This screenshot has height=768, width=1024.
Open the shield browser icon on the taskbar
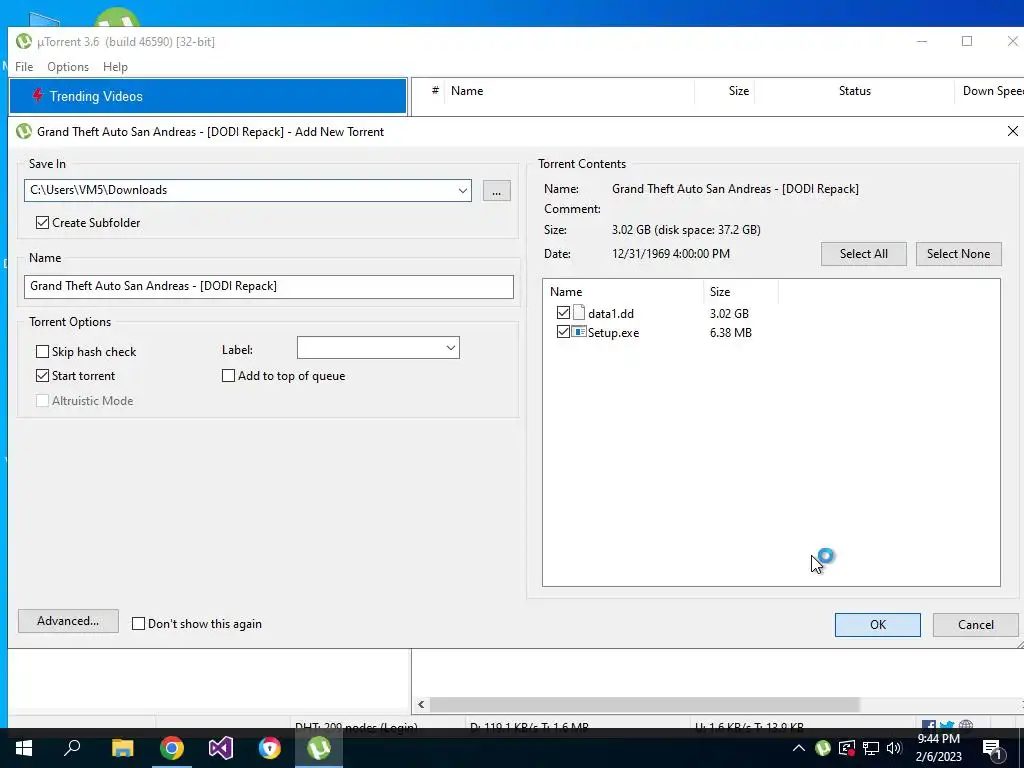[269, 748]
